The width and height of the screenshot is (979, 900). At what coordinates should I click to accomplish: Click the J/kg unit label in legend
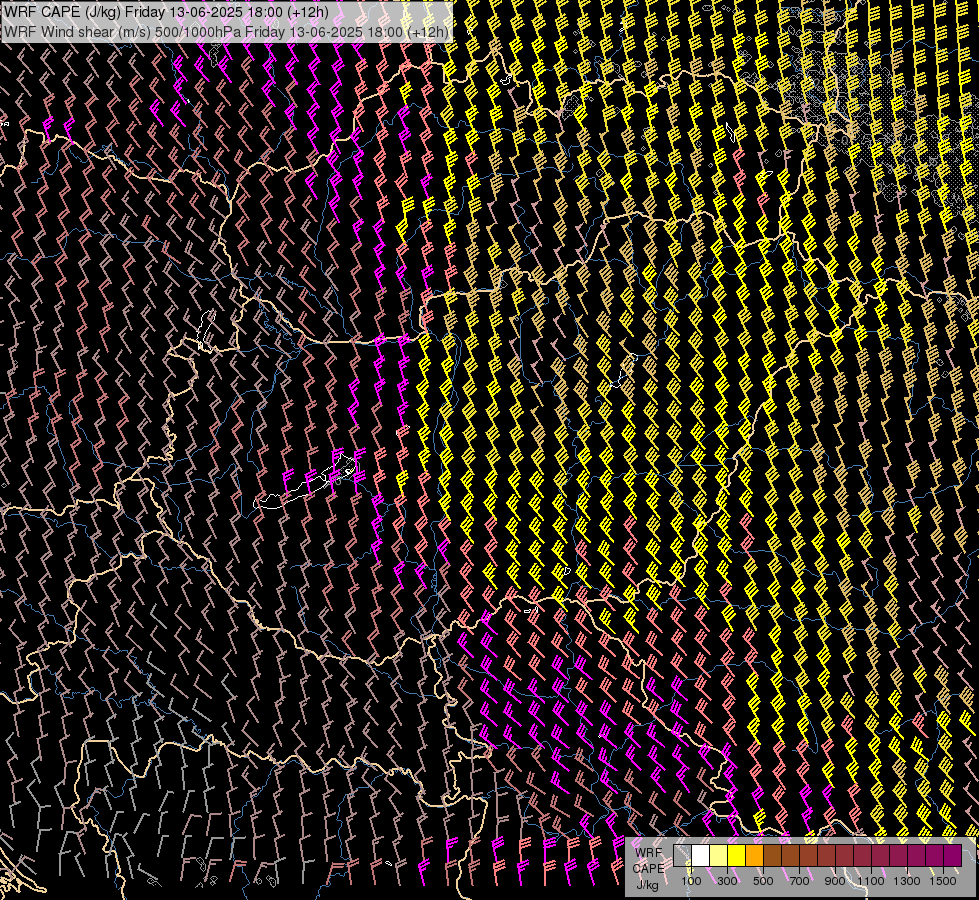(647, 884)
